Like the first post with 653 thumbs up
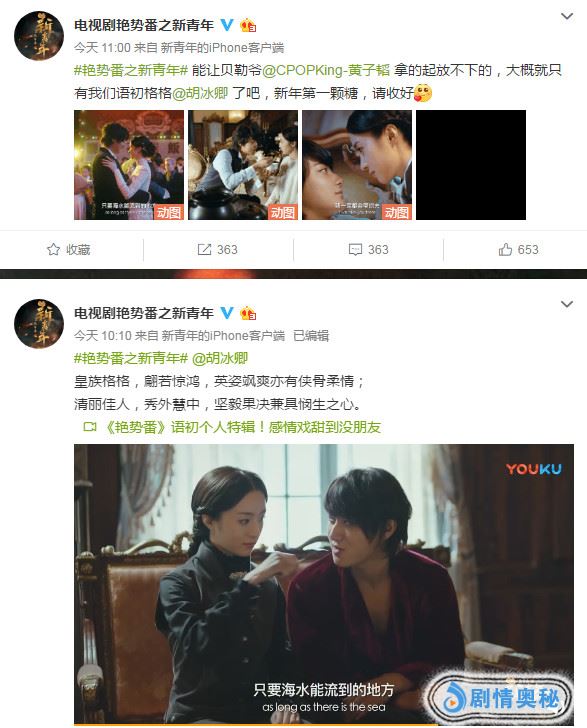Viewport: 587px width, 728px height. click(518, 250)
